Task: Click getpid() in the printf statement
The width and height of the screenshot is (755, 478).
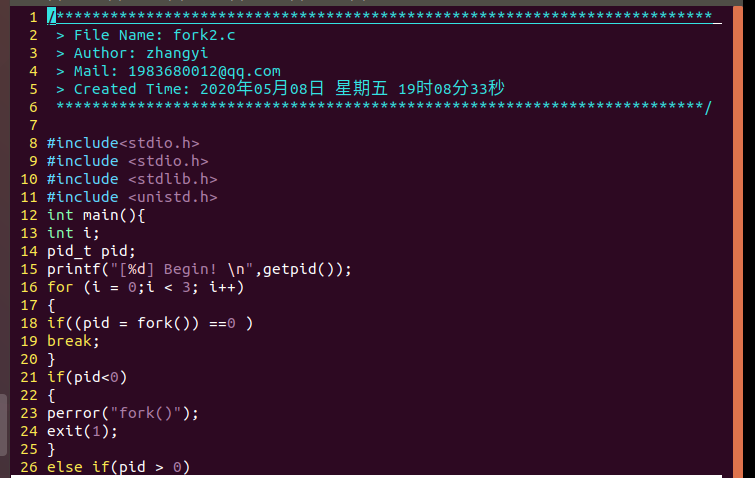Action: (303, 269)
